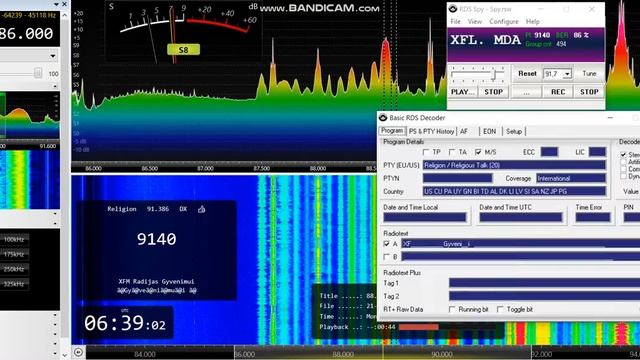This screenshot has width=640, height=360.
Task: Click XFM Radijas Gyvenimui radiotext line
Action: coord(156,281)
